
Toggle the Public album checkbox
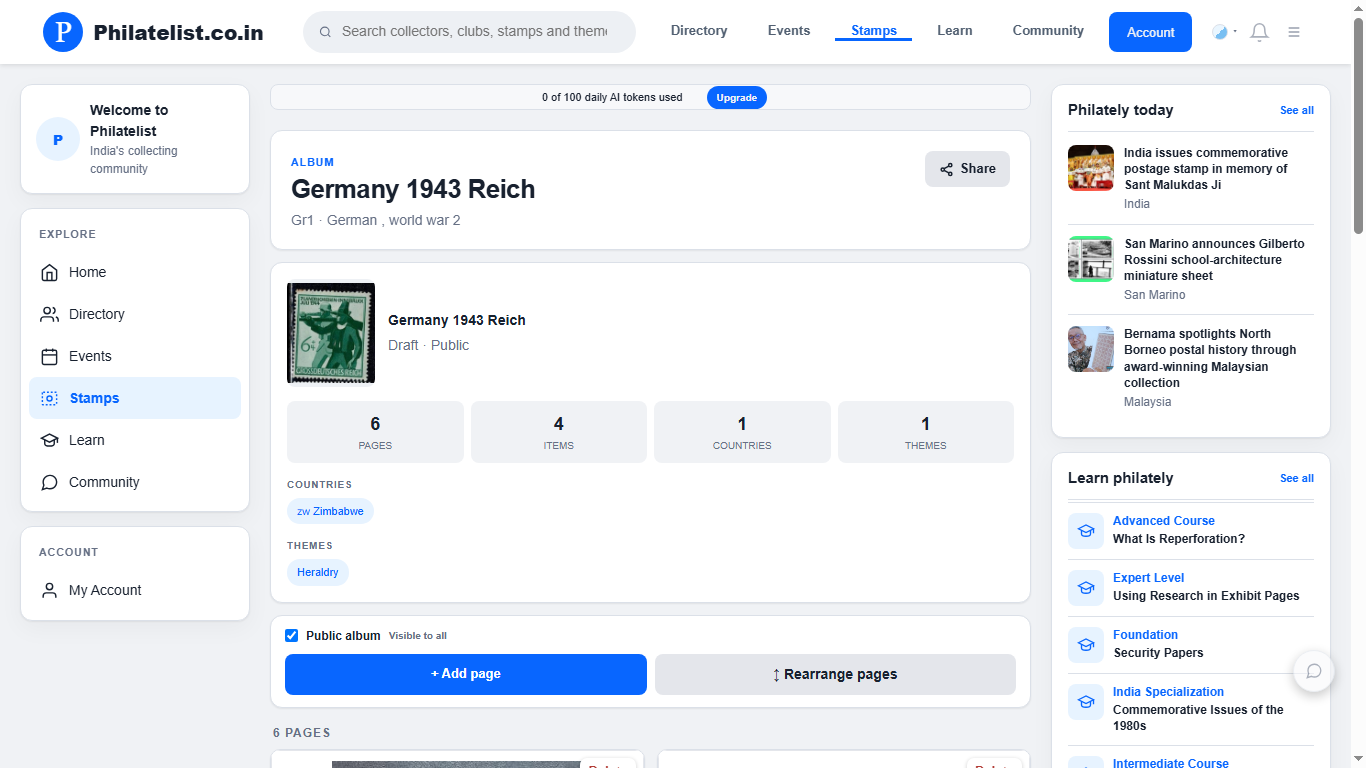tap(292, 636)
